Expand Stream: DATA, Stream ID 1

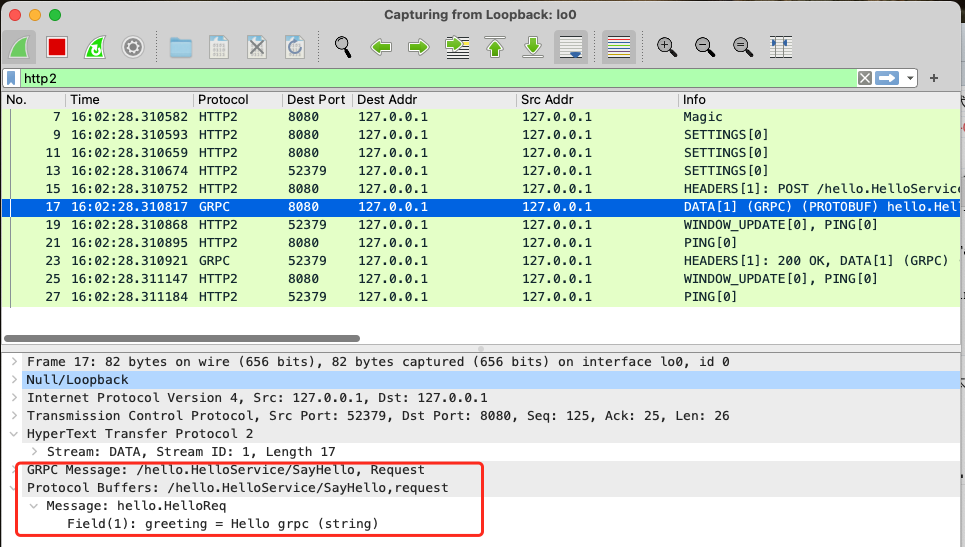click(34, 452)
